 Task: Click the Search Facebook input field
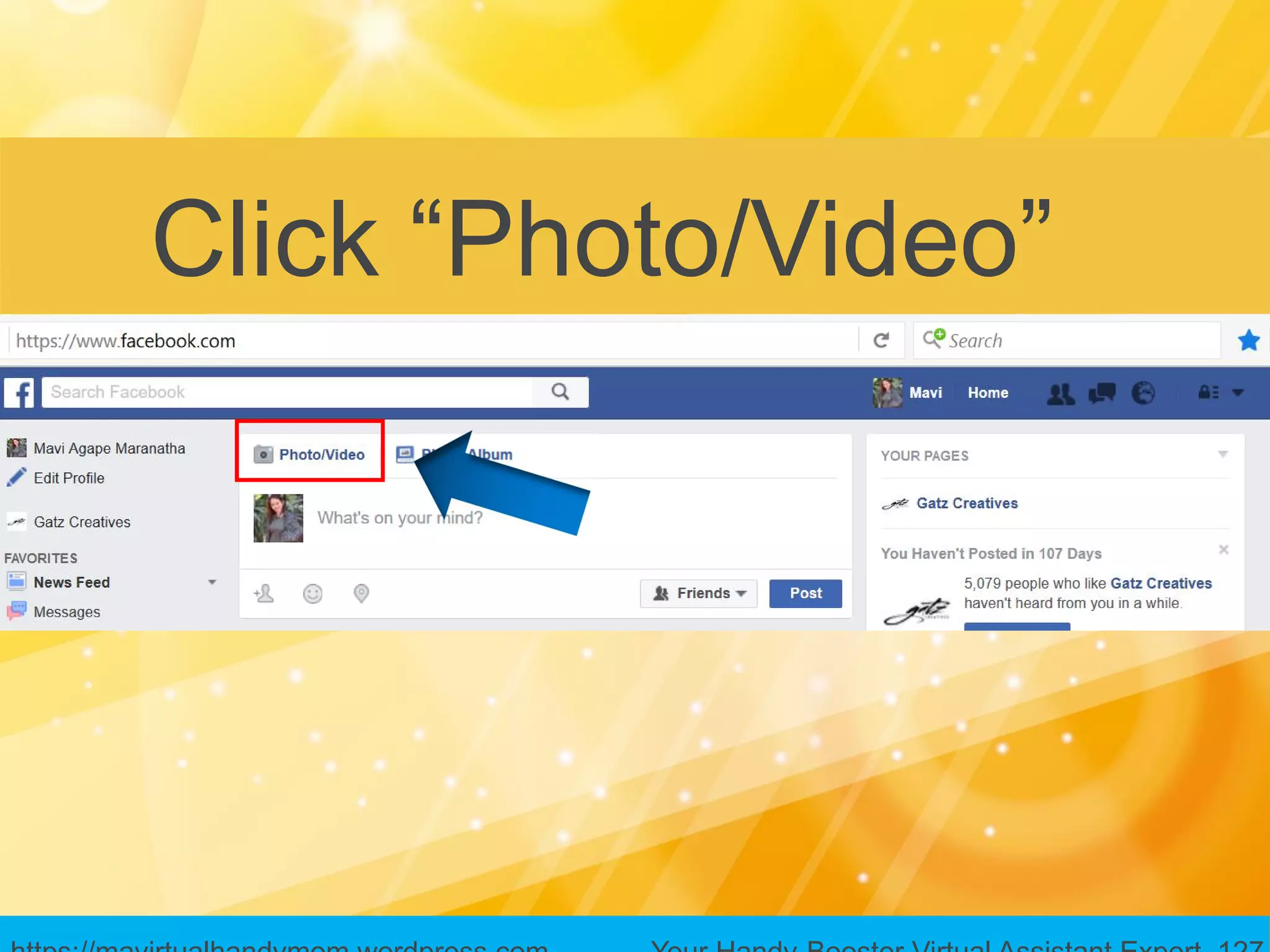288,392
